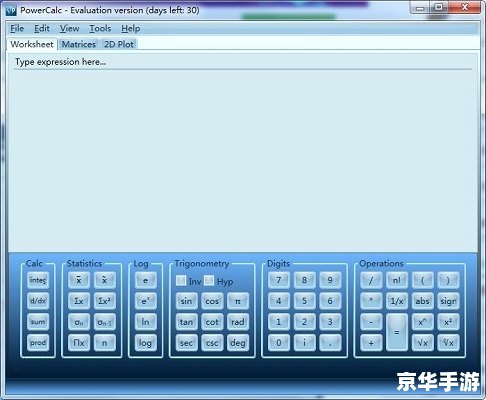Click the integral (integ) button
This screenshot has height=400, width=486.
click(x=38, y=280)
